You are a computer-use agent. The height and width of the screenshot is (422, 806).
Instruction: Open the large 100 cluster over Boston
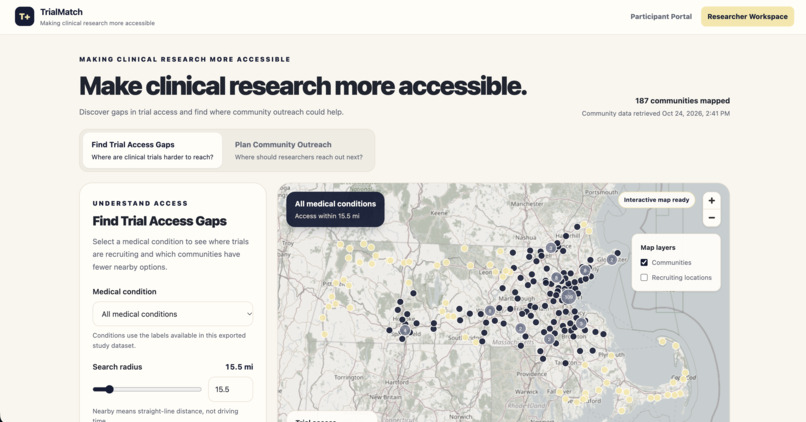point(568,297)
